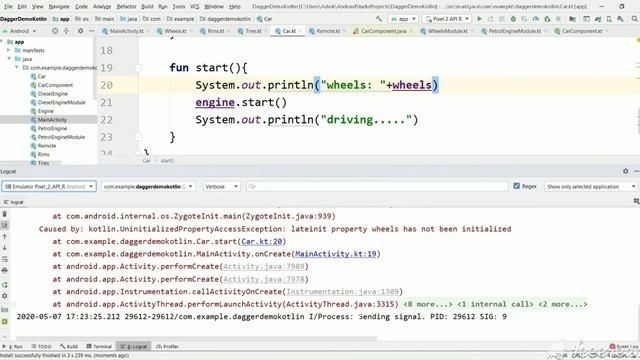Toggle soft-wrap icon in logcat sidebar
The width and height of the screenshot is (640, 360).
coord(4,259)
